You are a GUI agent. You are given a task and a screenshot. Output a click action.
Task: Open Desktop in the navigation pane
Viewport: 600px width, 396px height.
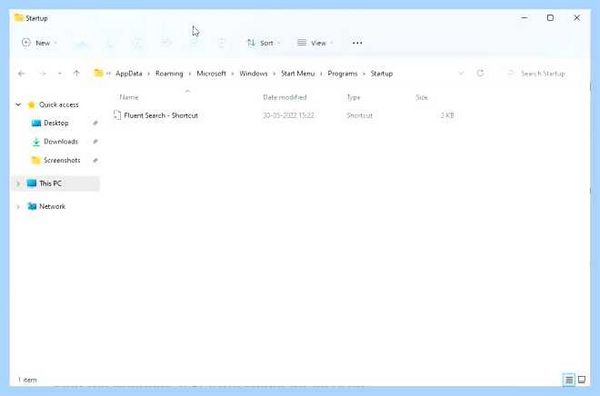click(56, 123)
